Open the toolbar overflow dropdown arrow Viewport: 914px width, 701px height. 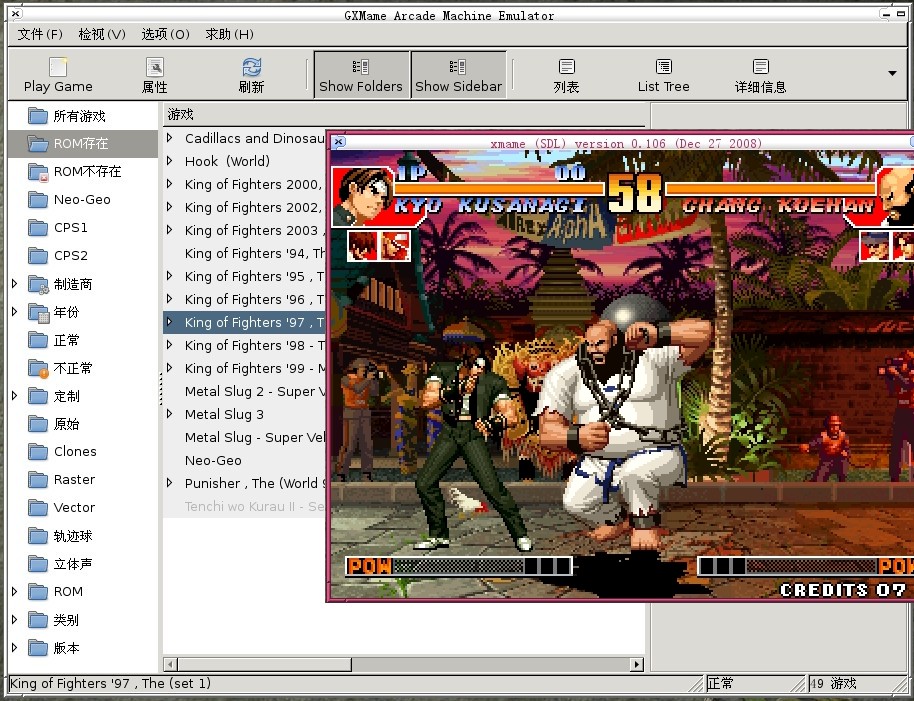click(x=892, y=73)
